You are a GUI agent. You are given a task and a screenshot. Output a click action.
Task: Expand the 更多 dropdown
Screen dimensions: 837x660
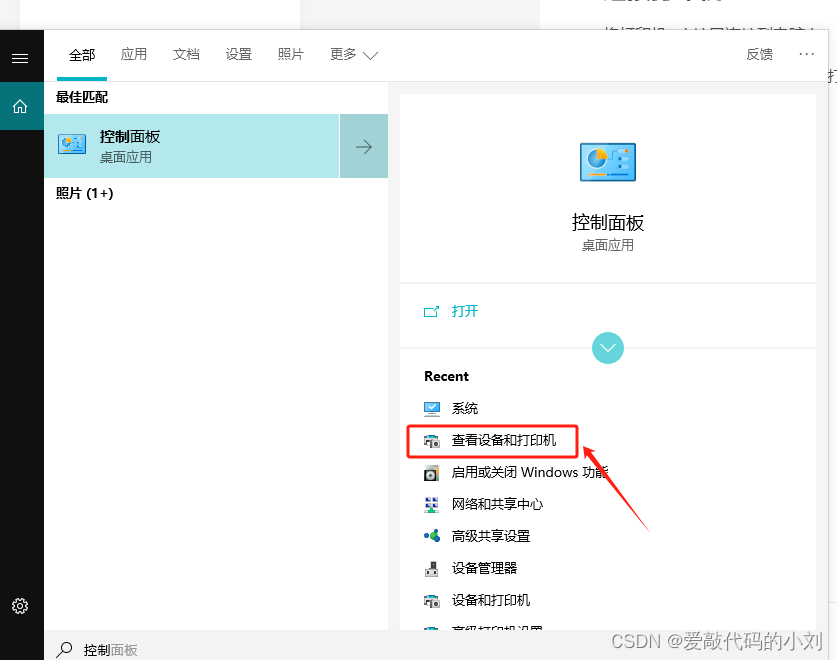354,54
